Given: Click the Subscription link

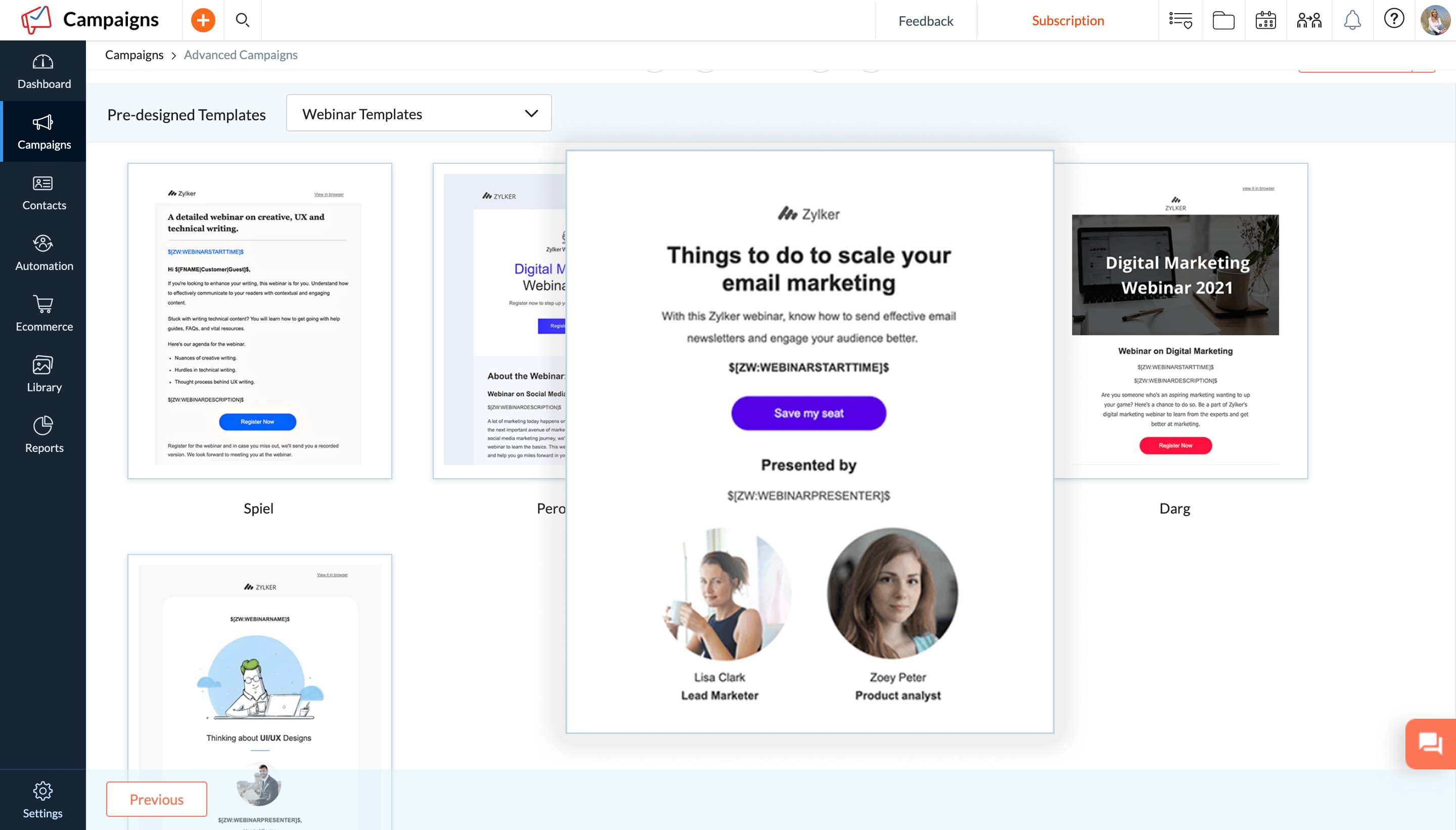Looking at the screenshot, I should [1067, 21].
